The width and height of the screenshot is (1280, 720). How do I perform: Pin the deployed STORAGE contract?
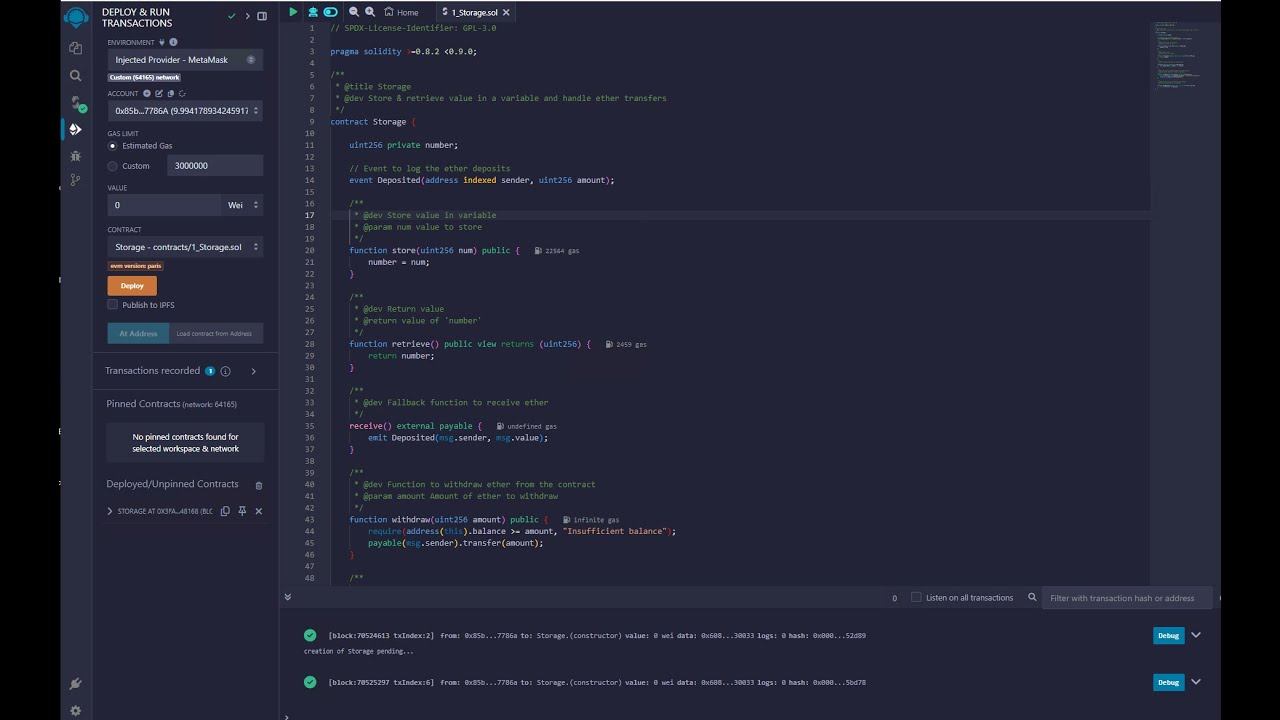(x=241, y=511)
